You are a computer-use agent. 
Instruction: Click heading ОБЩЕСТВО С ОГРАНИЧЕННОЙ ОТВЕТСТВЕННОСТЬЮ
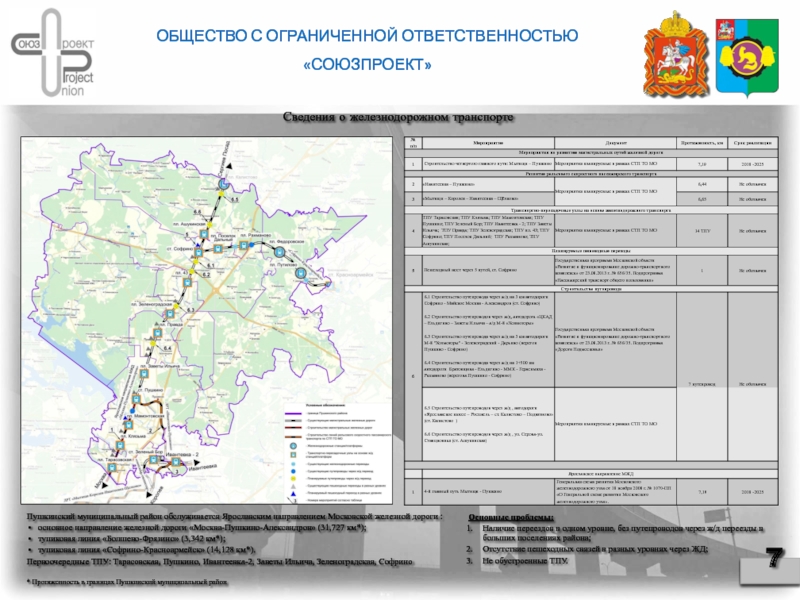(x=367, y=36)
